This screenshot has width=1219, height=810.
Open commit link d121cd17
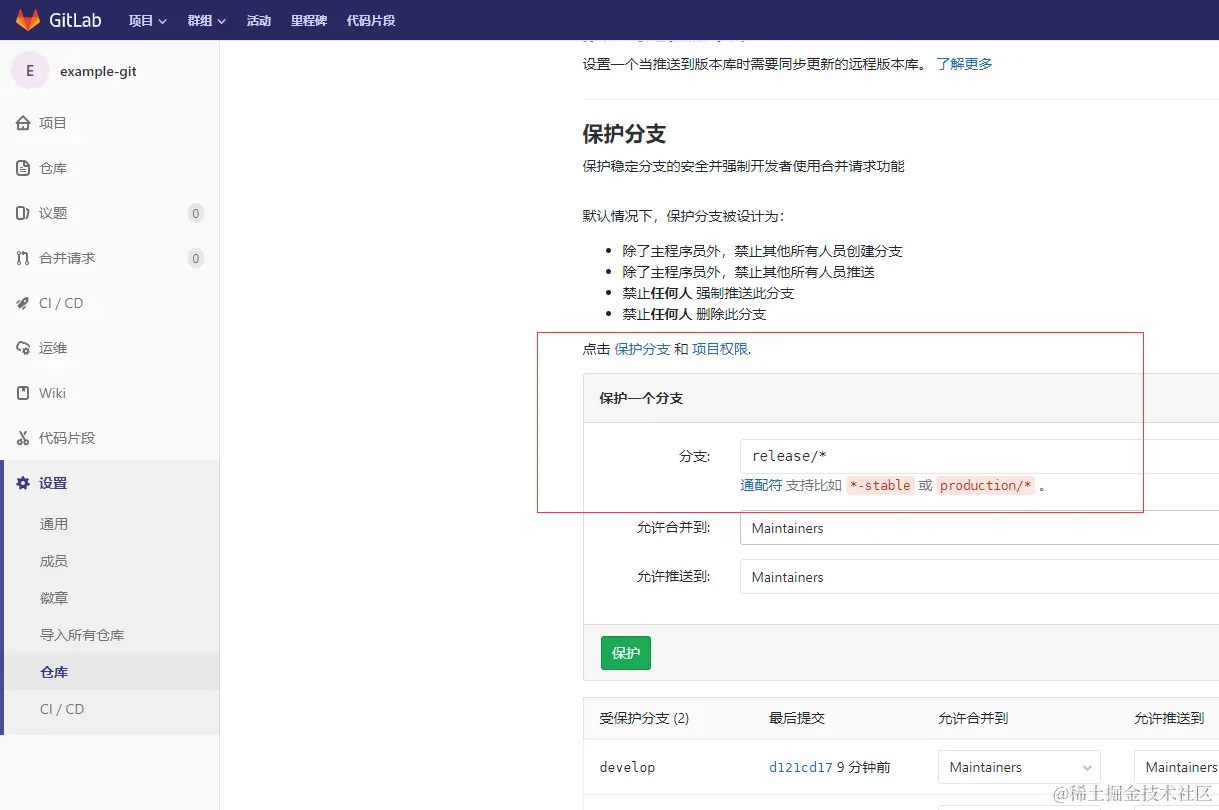[x=801, y=767]
